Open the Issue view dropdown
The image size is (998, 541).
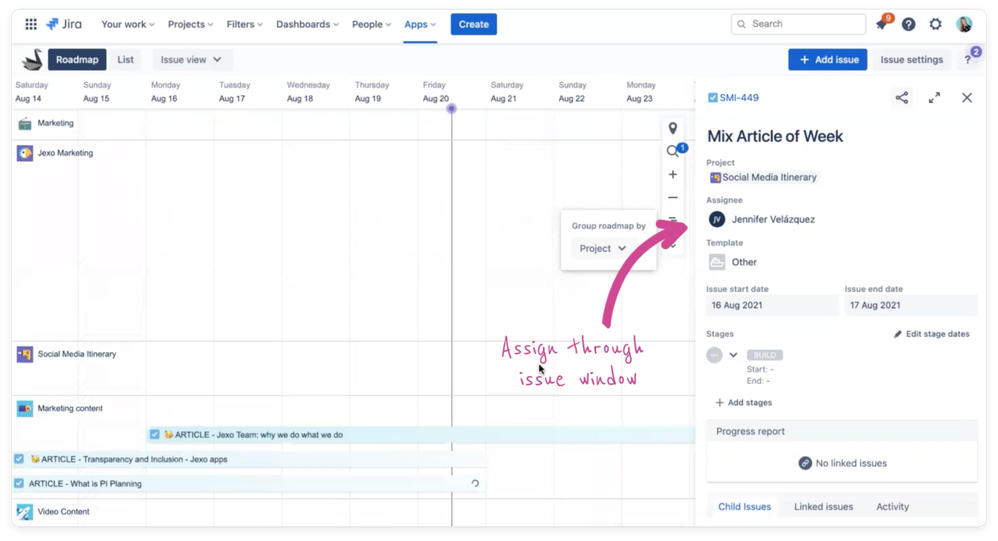pos(191,60)
